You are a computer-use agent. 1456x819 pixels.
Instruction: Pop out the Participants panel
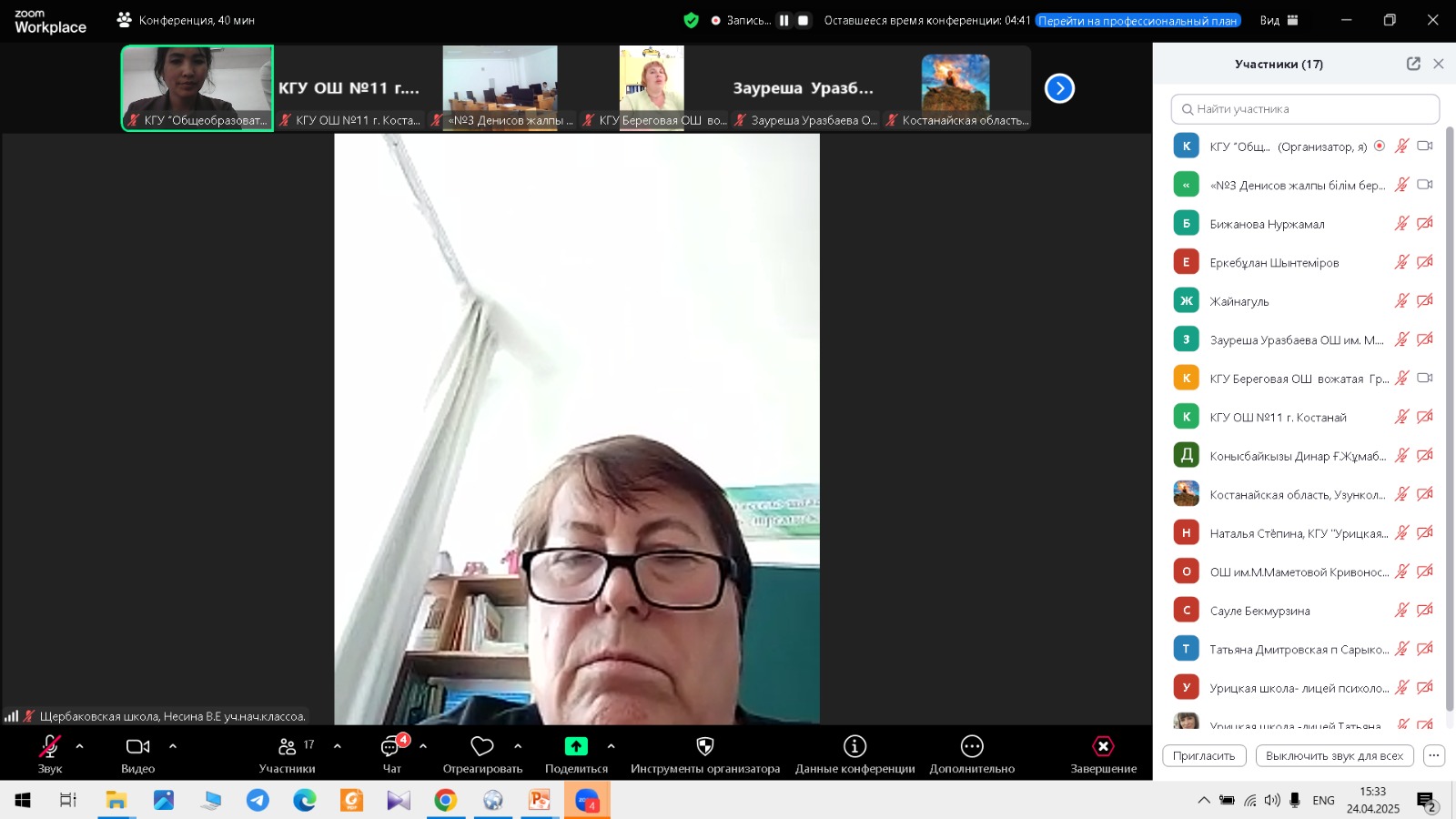coord(1413,64)
